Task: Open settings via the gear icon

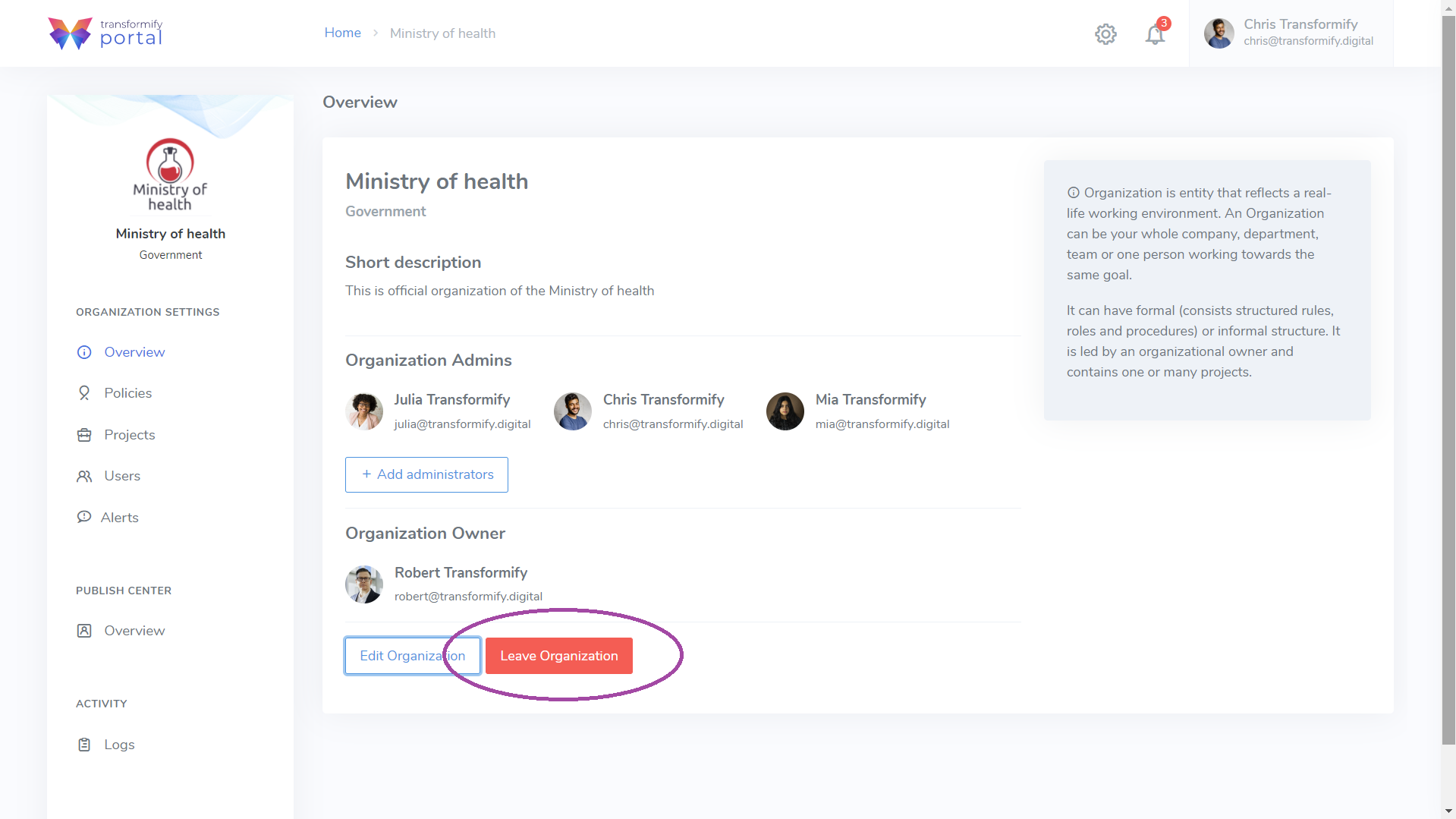Action: point(1105,34)
